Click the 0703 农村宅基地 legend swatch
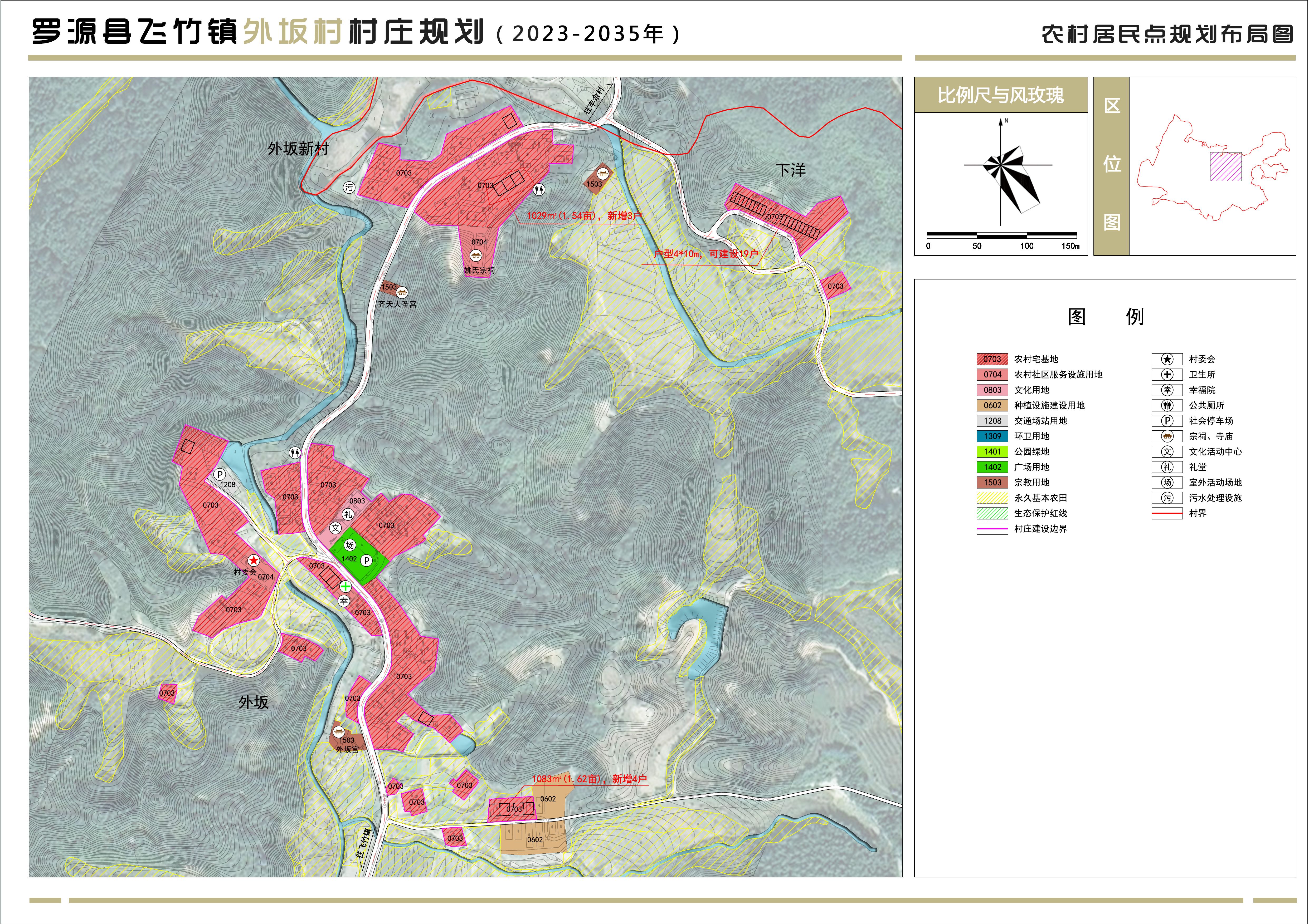Image resolution: width=1309 pixels, height=924 pixels. [x=992, y=360]
